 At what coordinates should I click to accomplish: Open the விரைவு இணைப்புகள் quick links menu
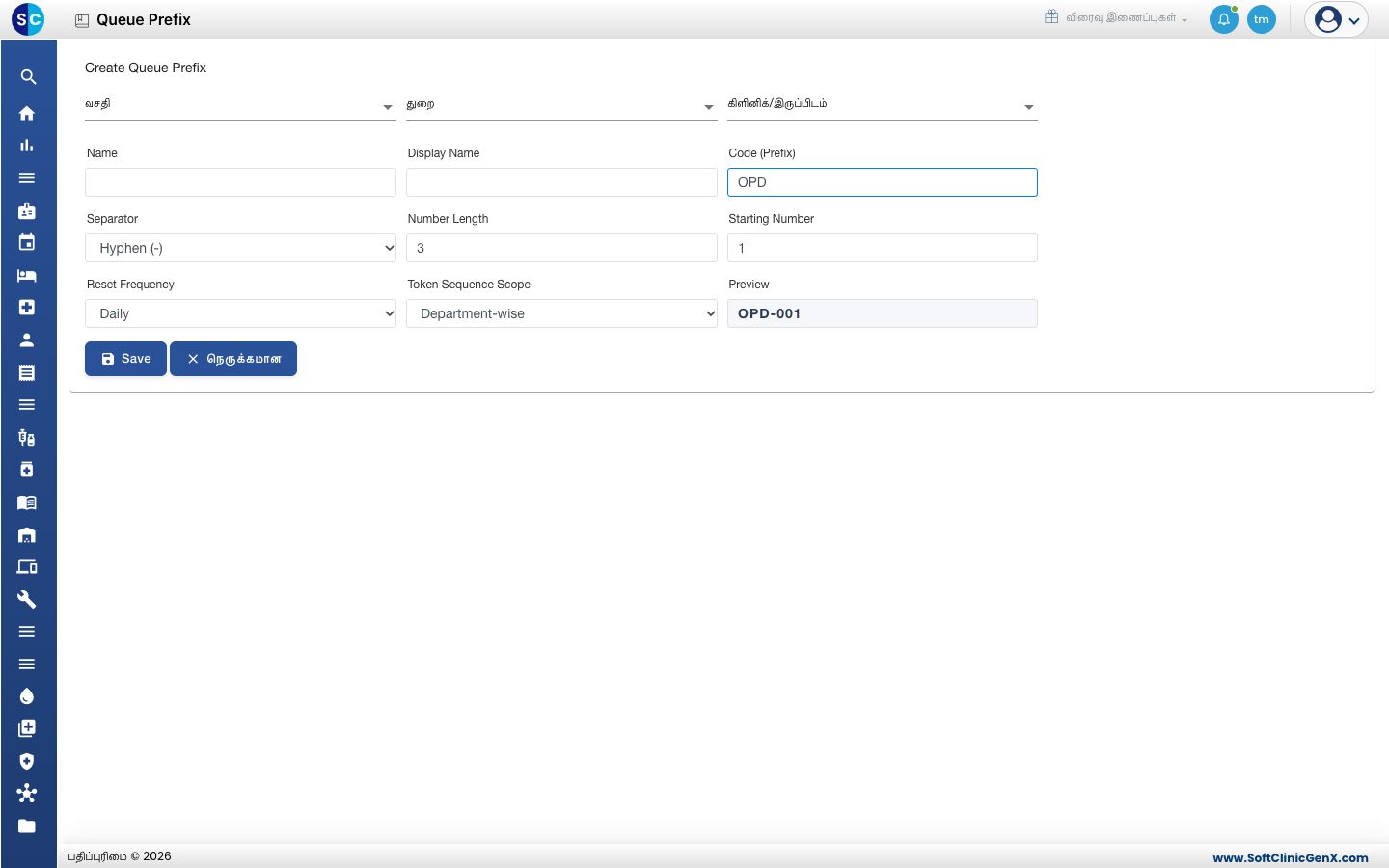[1116, 17]
